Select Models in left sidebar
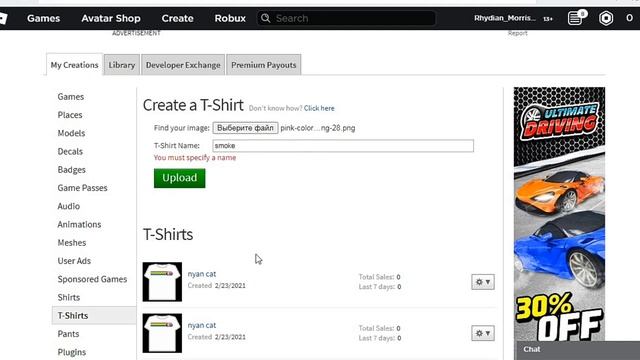640x360 pixels. (x=71, y=133)
